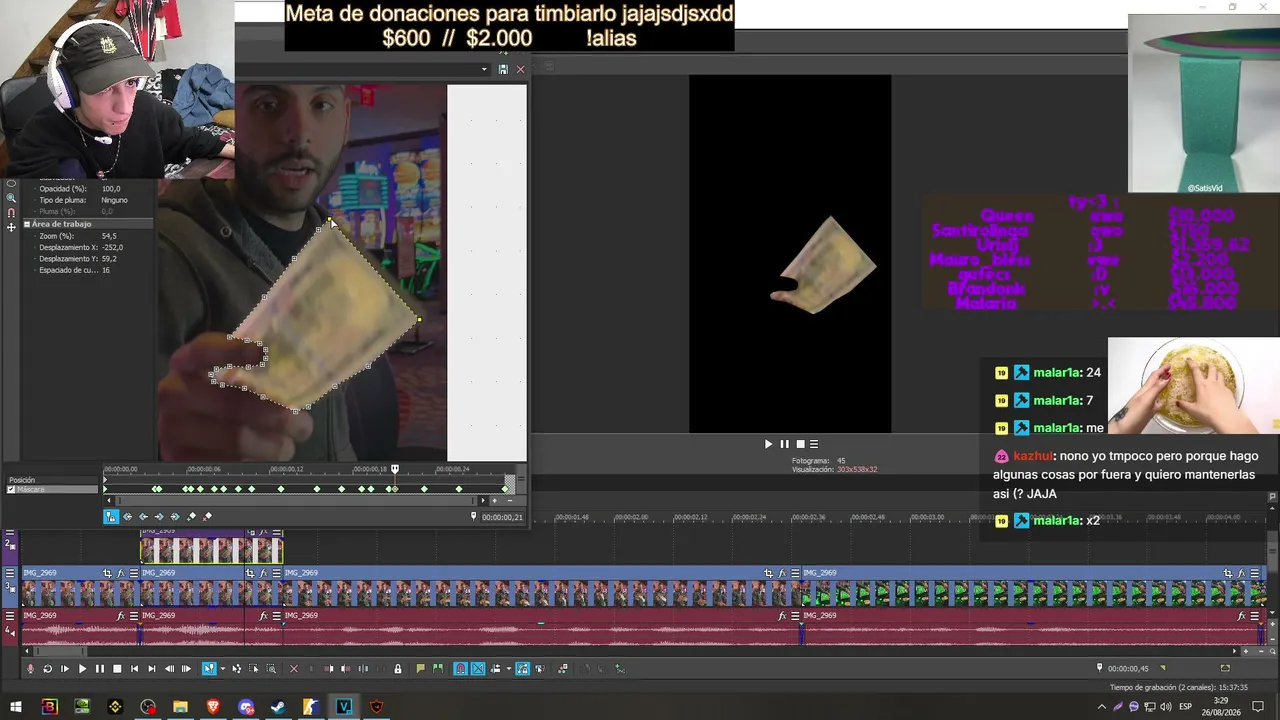Toggle the padlock lock event button
This screenshot has width=1280, height=720.
click(398, 669)
